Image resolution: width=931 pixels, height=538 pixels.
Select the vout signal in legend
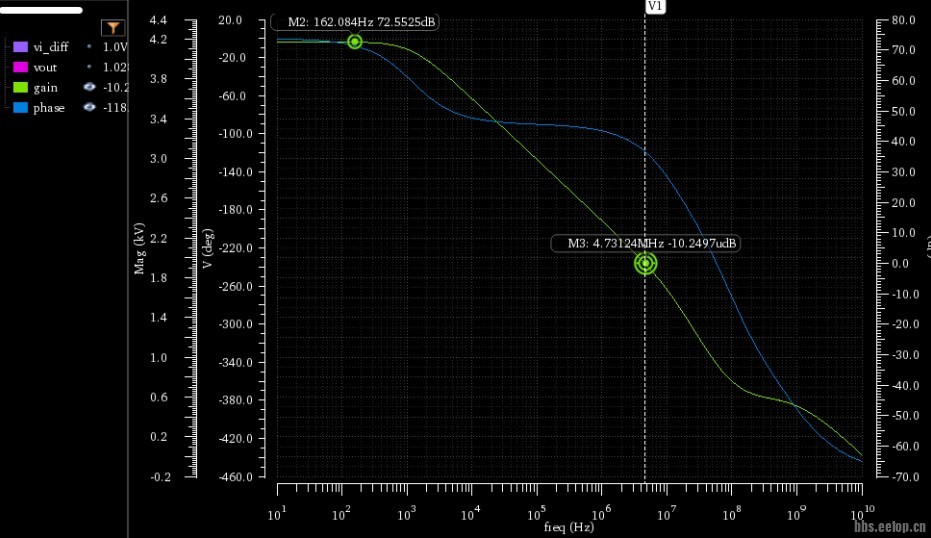(x=45, y=67)
